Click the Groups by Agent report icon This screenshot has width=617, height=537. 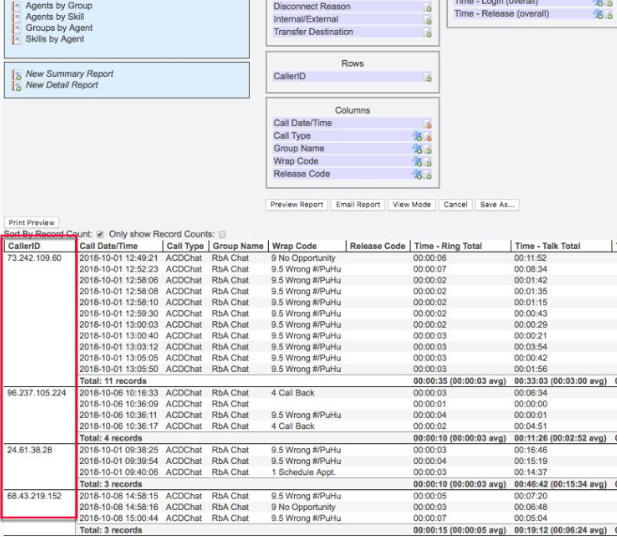click(x=16, y=30)
